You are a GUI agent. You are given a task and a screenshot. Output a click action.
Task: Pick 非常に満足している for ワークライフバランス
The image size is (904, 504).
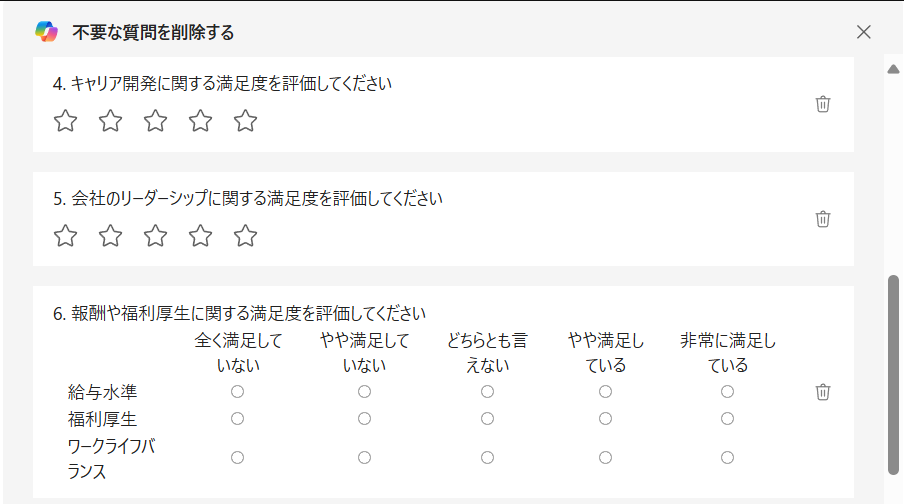point(728,457)
